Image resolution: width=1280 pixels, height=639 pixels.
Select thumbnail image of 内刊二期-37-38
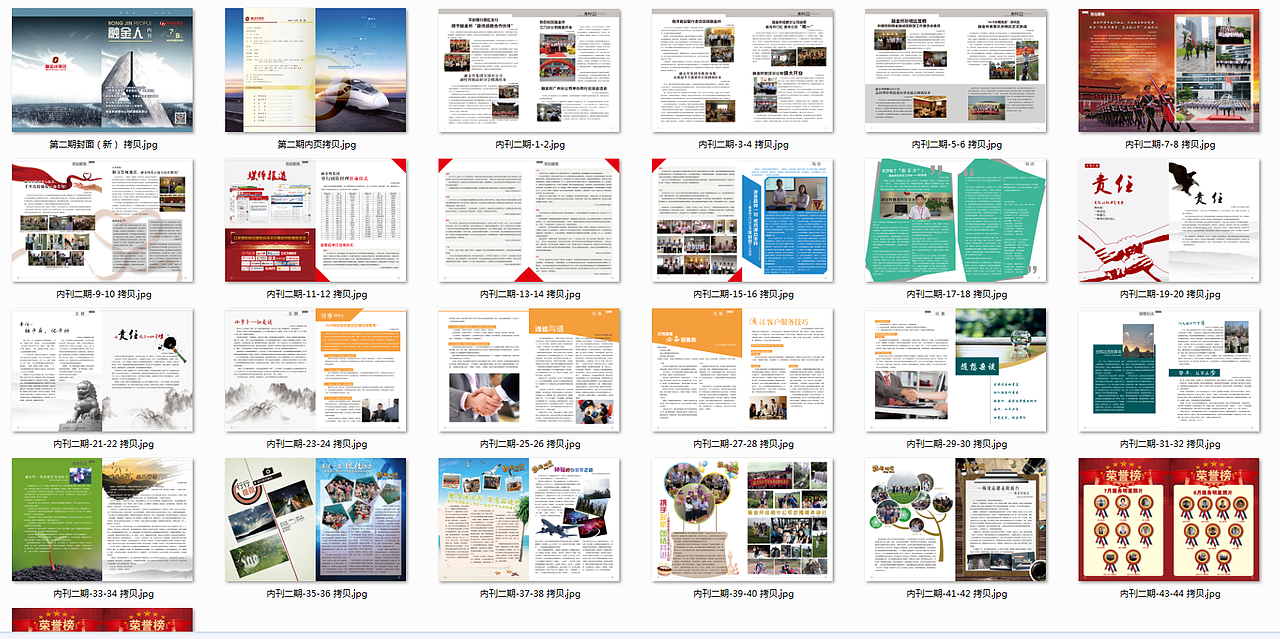point(529,520)
